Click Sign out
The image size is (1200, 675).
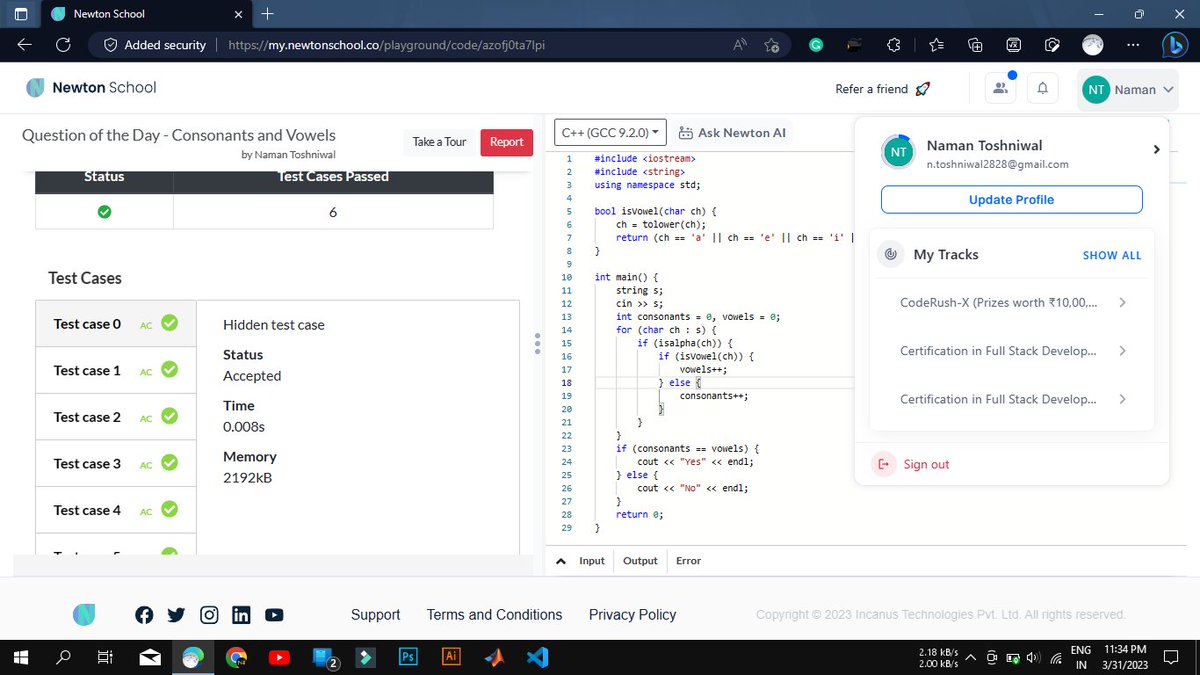pos(912,465)
